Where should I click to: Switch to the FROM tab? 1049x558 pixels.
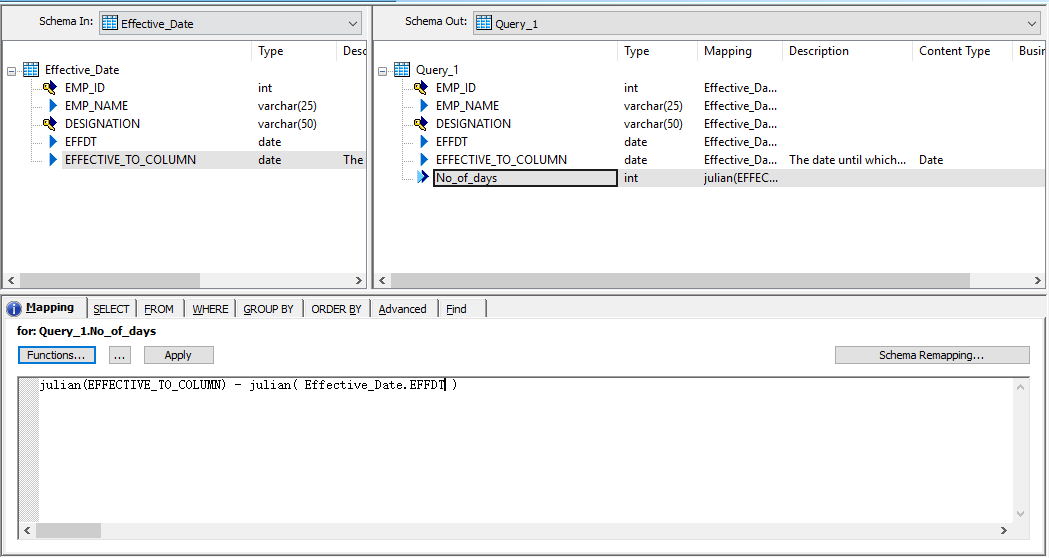click(x=159, y=309)
